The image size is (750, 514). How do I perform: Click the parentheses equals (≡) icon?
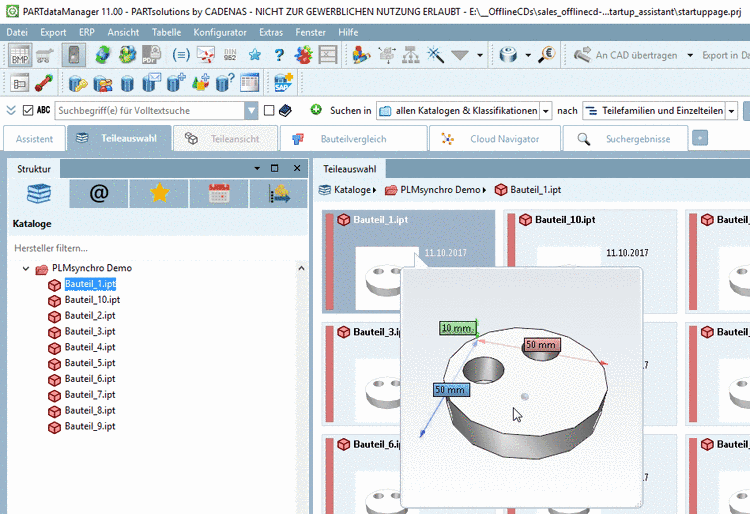pos(181,55)
